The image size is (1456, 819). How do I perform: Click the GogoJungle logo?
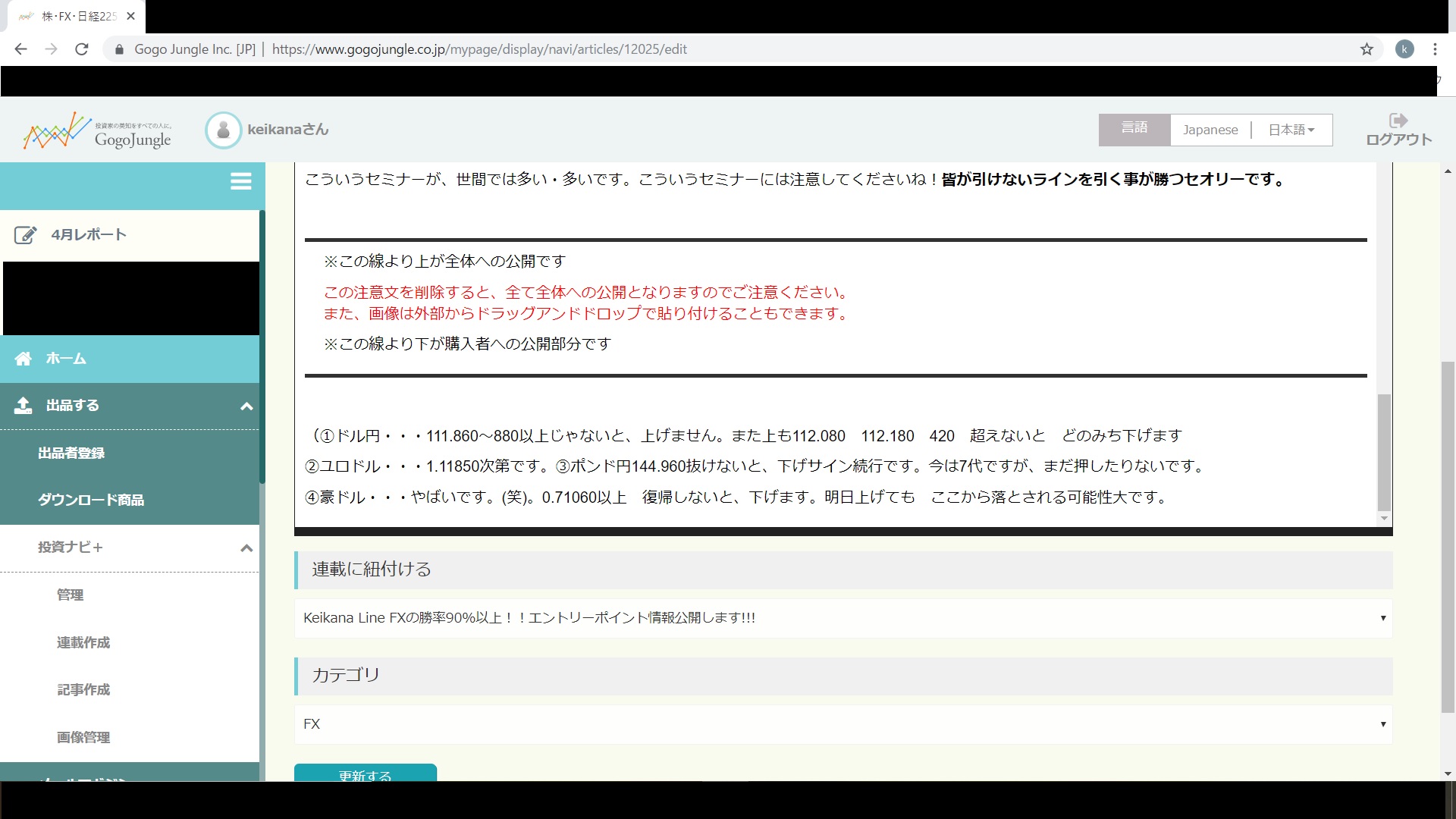97,131
